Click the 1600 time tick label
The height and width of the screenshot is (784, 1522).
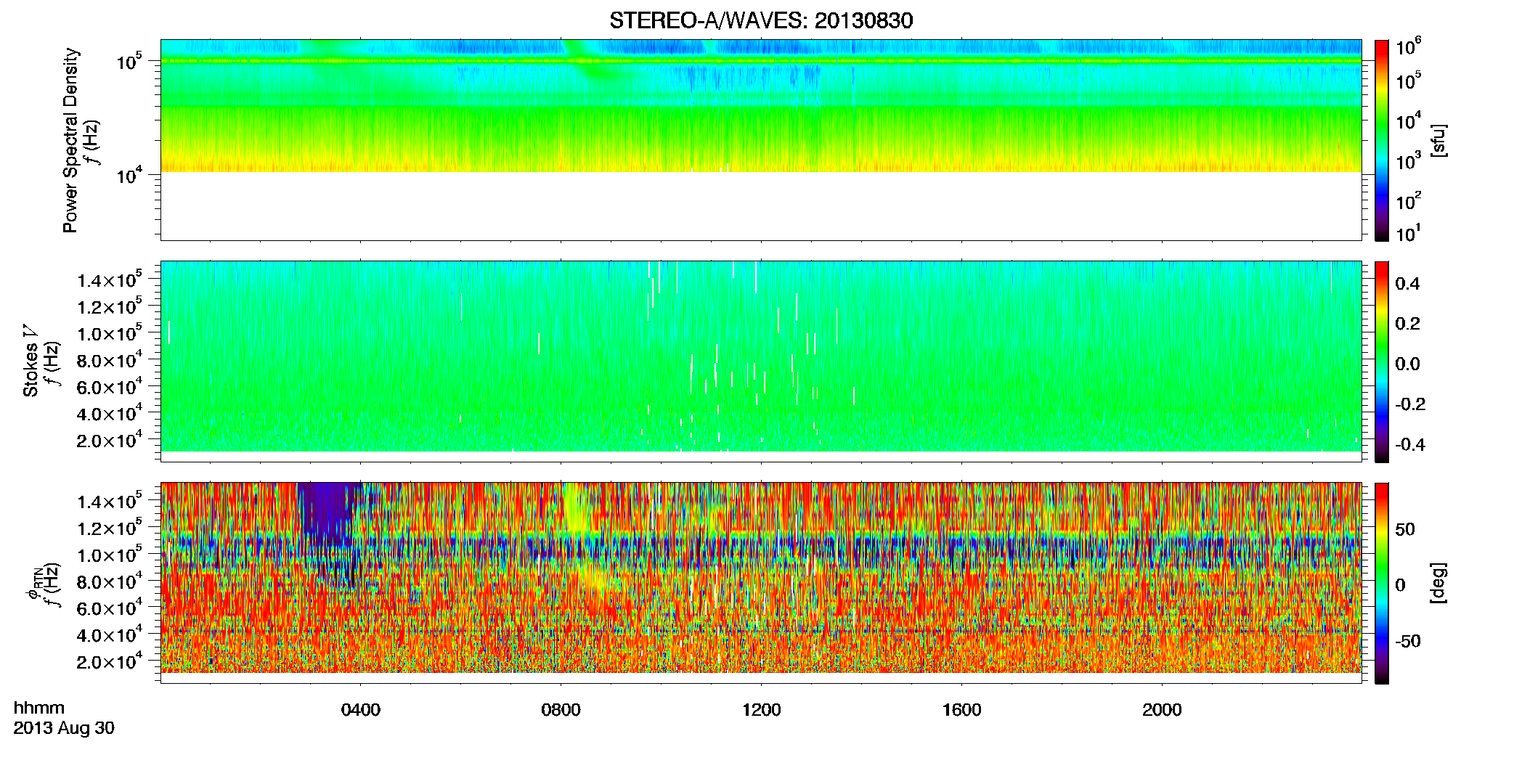[961, 710]
